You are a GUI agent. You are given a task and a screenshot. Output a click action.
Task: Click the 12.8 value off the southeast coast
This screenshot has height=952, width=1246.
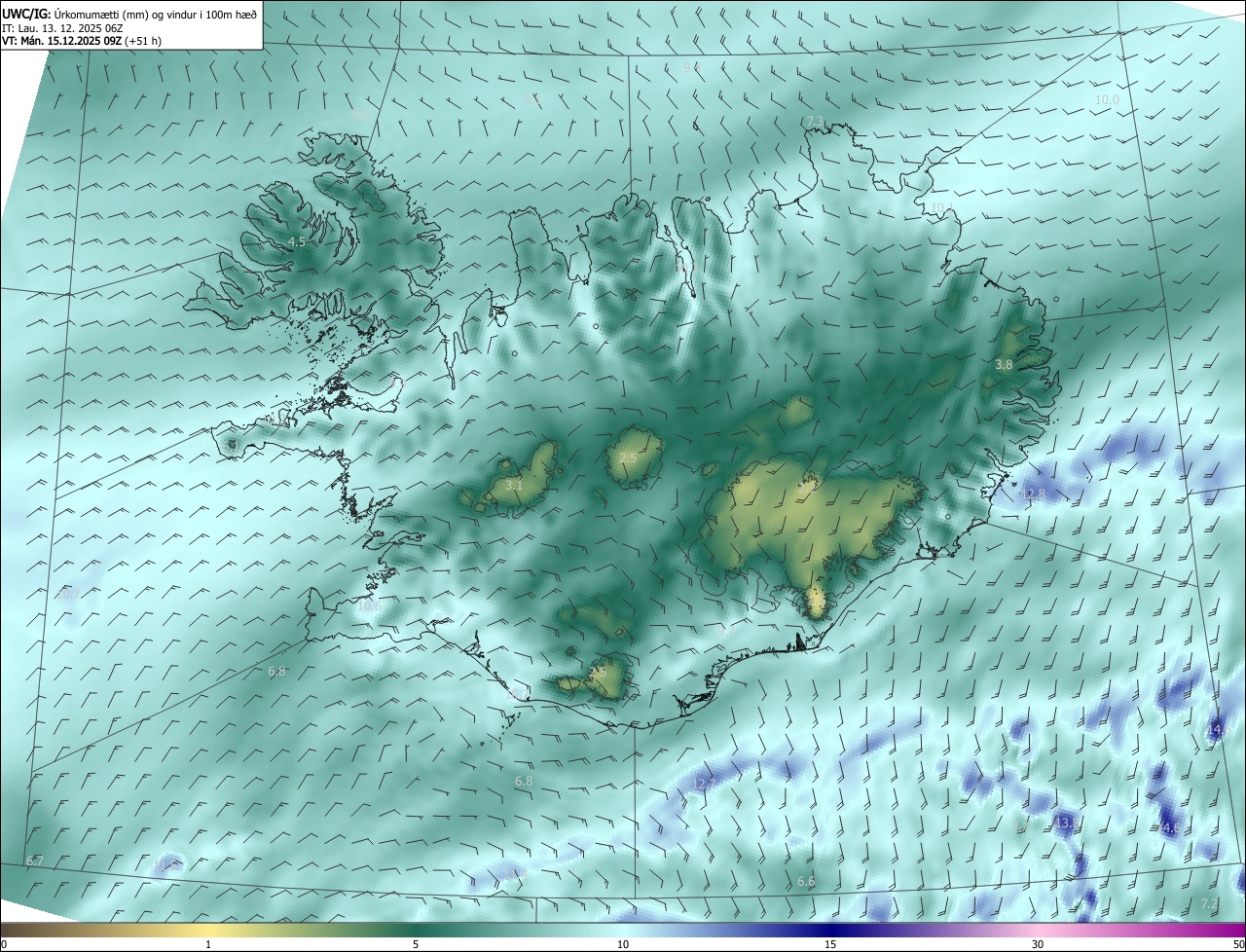point(1033,494)
